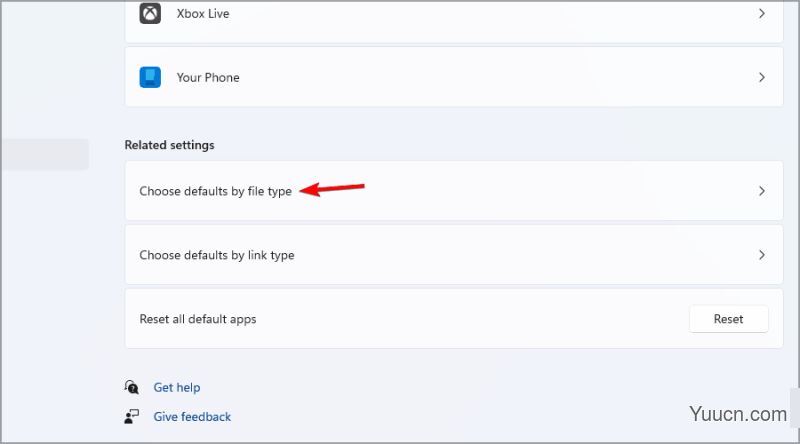Select the highlighted sidebar navigation item
Image resolution: width=800 pixels, height=444 pixels.
pyautogui.click(x=44, y=154)
